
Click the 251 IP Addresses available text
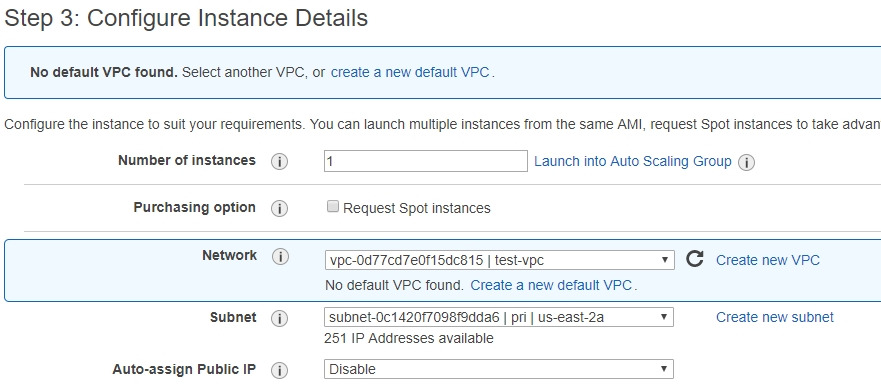pos(409,338)
